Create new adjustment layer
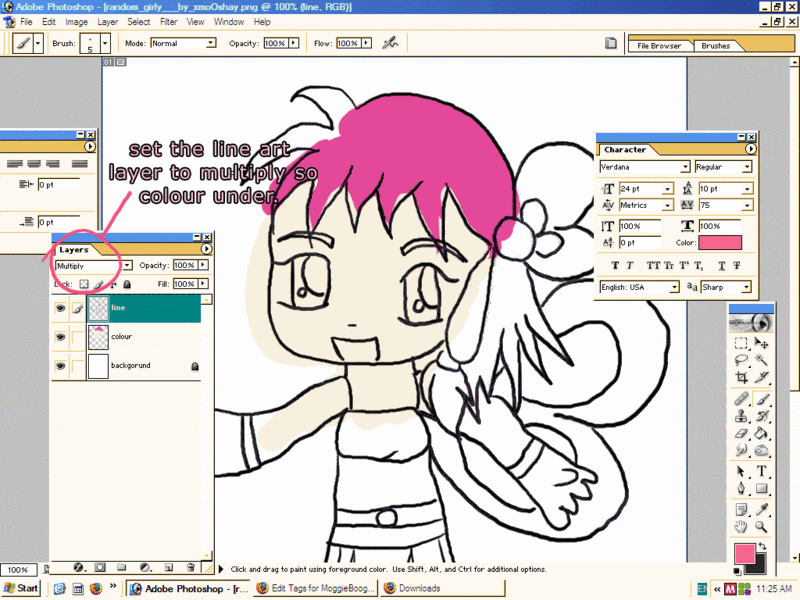Viewport: 800px width, 600px height. point(145,567)
